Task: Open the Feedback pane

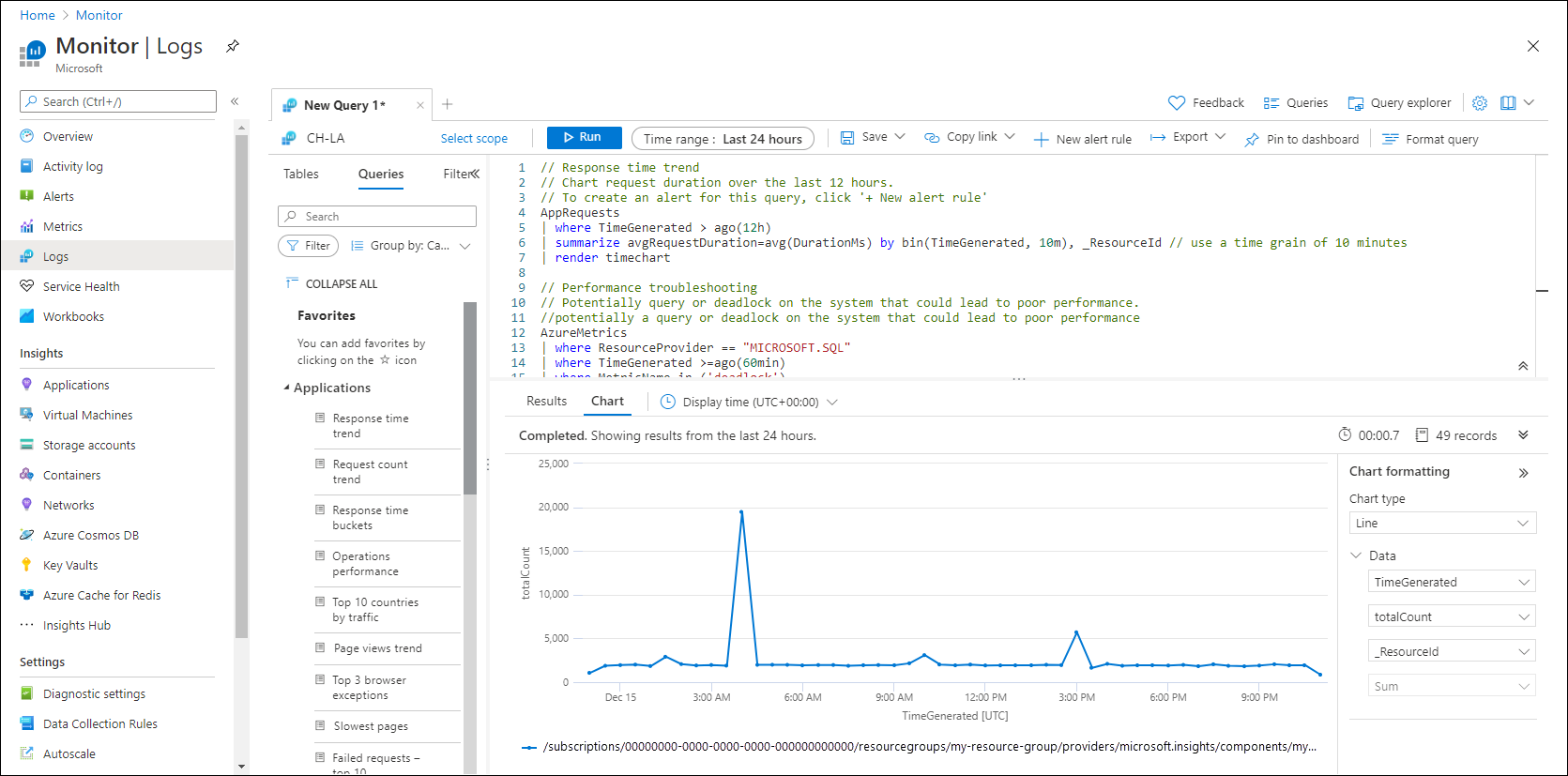Action: (1206, 103)
